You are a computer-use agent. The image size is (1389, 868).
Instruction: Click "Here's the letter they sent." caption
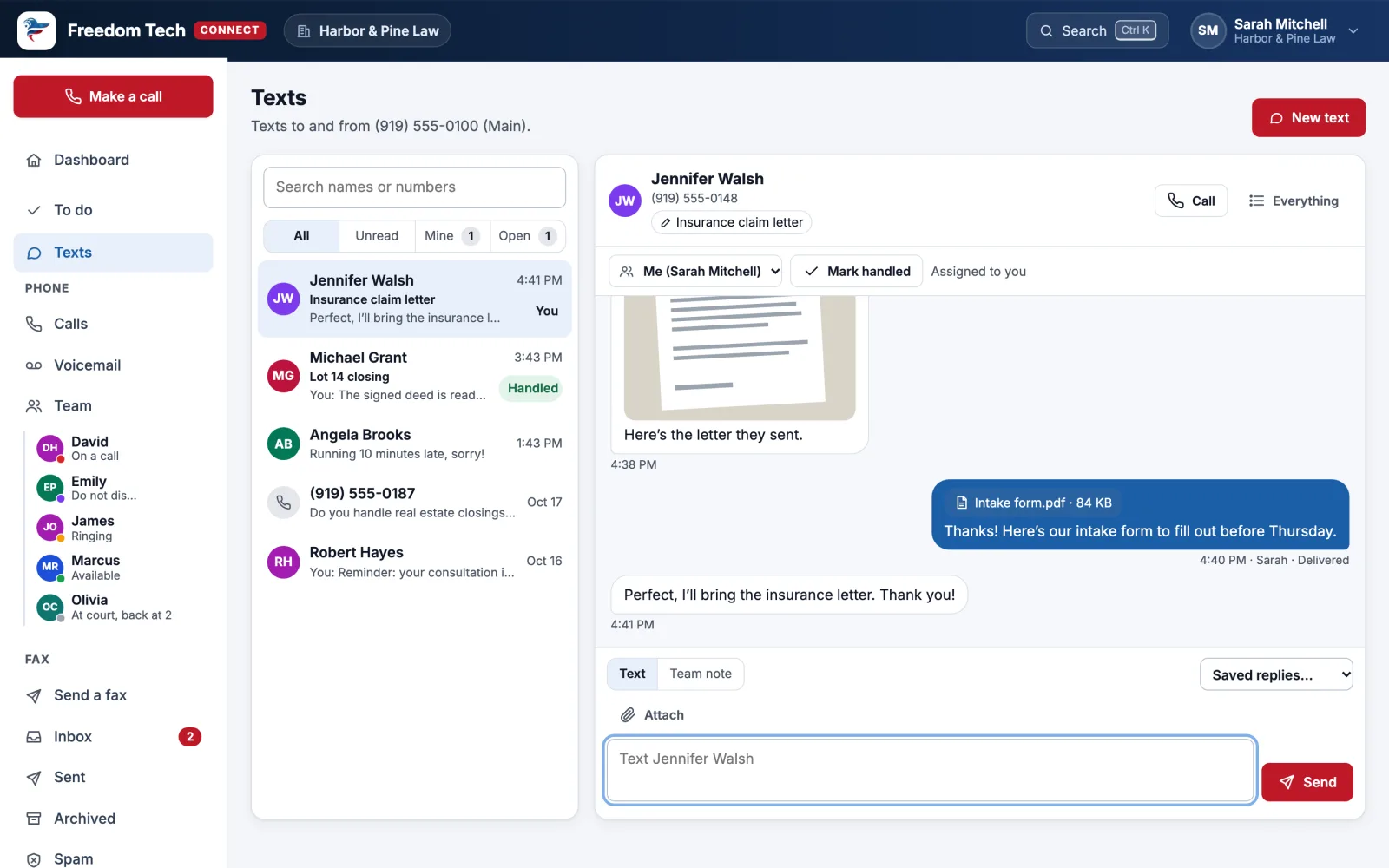tap(714, 435)
